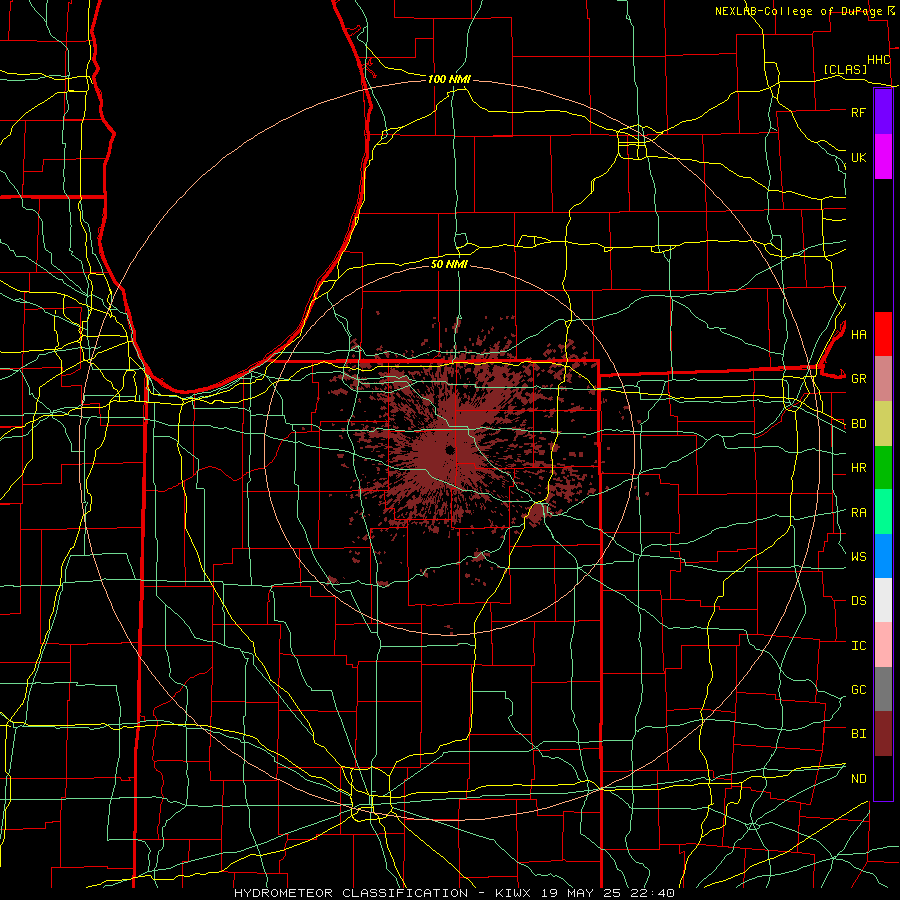Click the RA light-green legend swatch
The image size is (900, 900).
pyautogui.click(x=883, y=512)
